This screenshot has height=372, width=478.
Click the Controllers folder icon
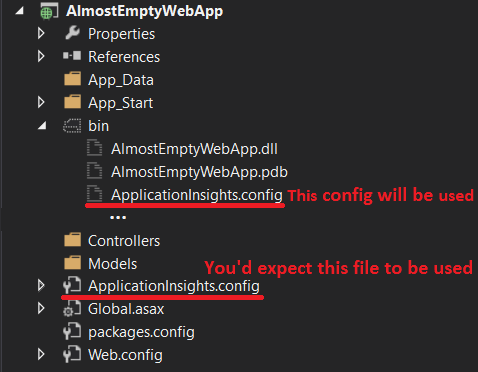click(x=72, y=240)
